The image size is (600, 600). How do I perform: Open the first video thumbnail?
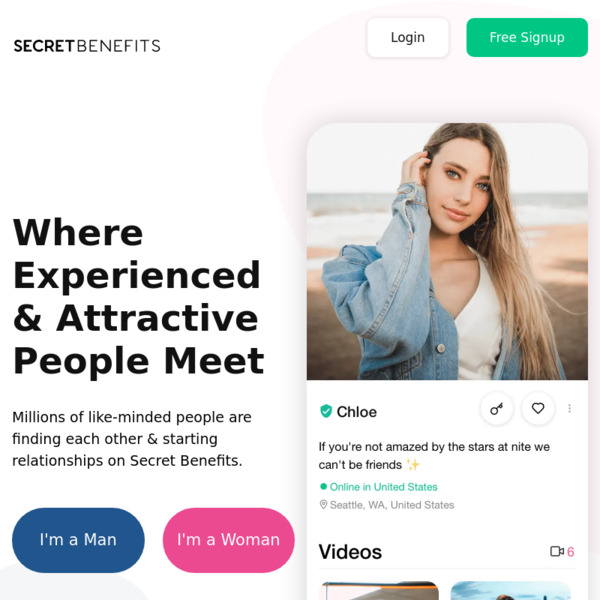tap(378, 590)
